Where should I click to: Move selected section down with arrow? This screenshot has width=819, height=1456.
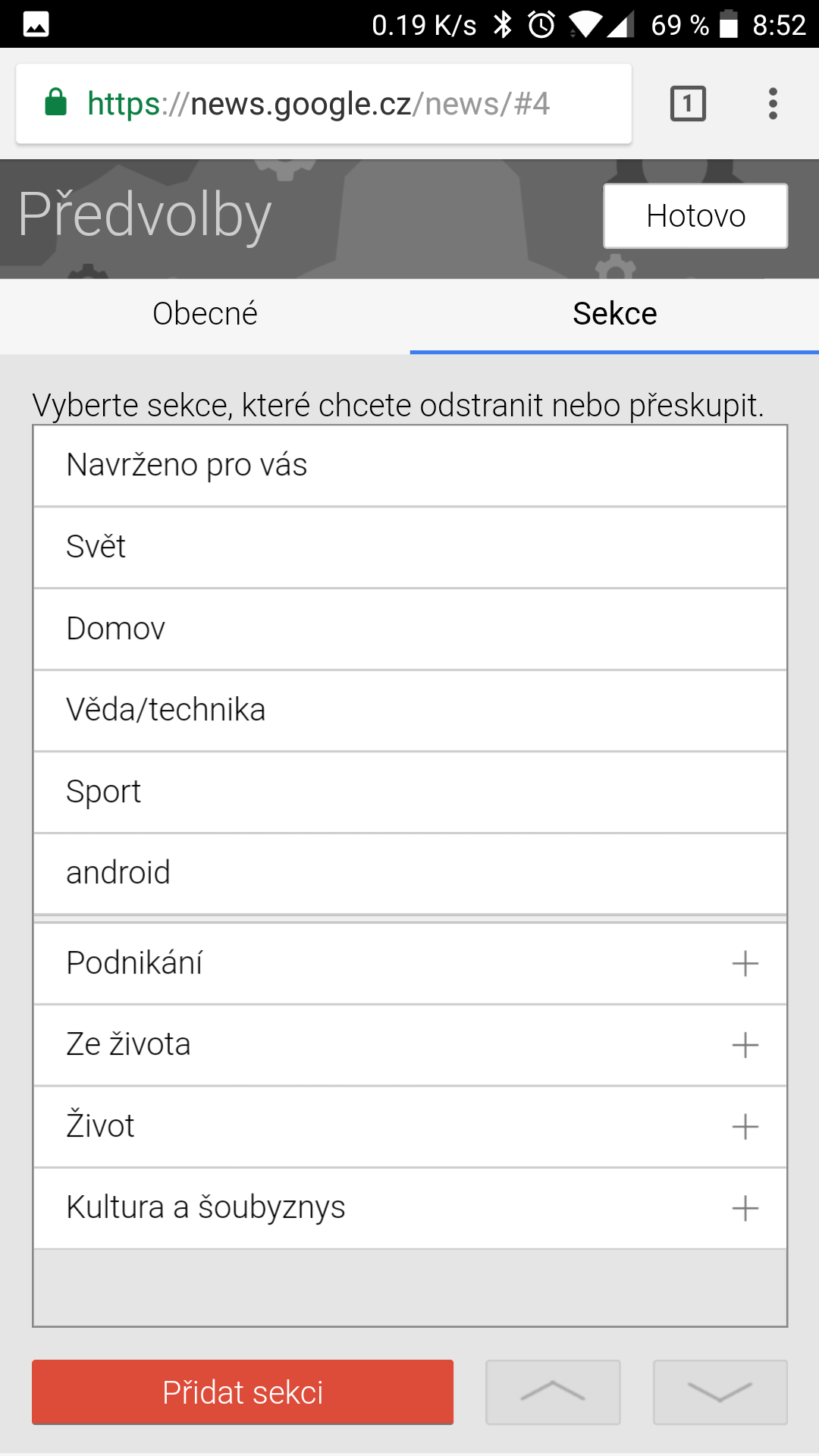coord(720,1392)
